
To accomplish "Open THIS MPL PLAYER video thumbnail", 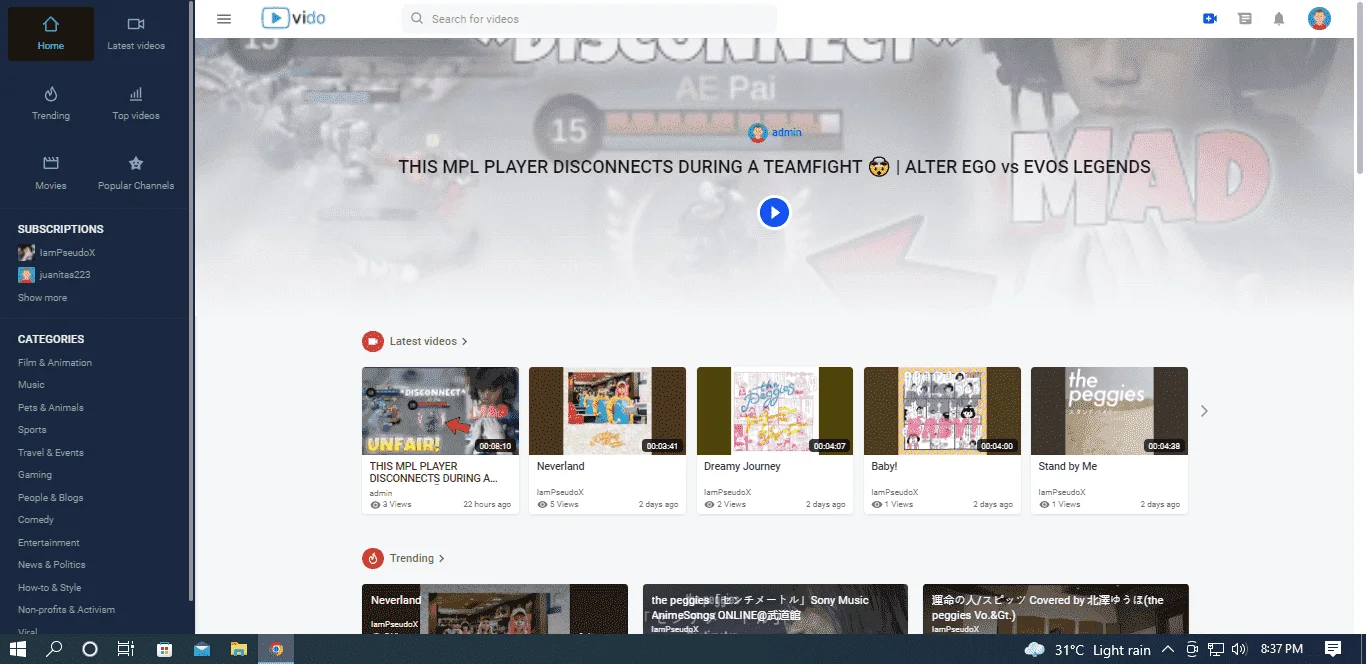I will pos(440,411).
